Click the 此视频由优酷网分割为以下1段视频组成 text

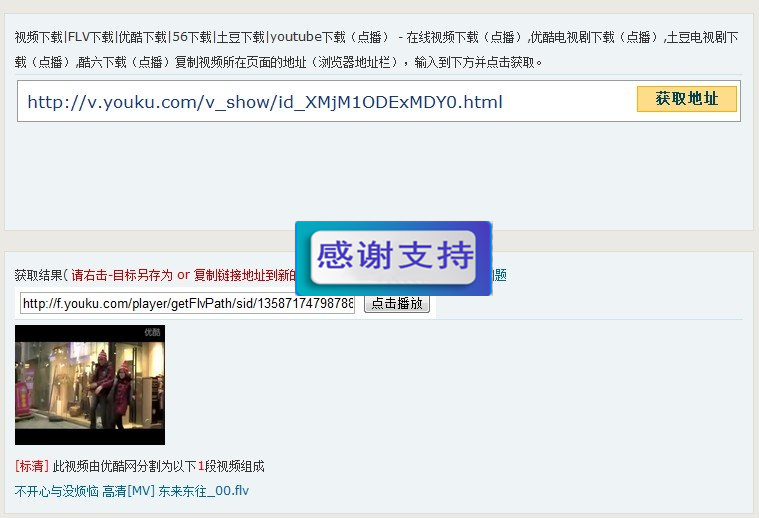pos(158,466)
